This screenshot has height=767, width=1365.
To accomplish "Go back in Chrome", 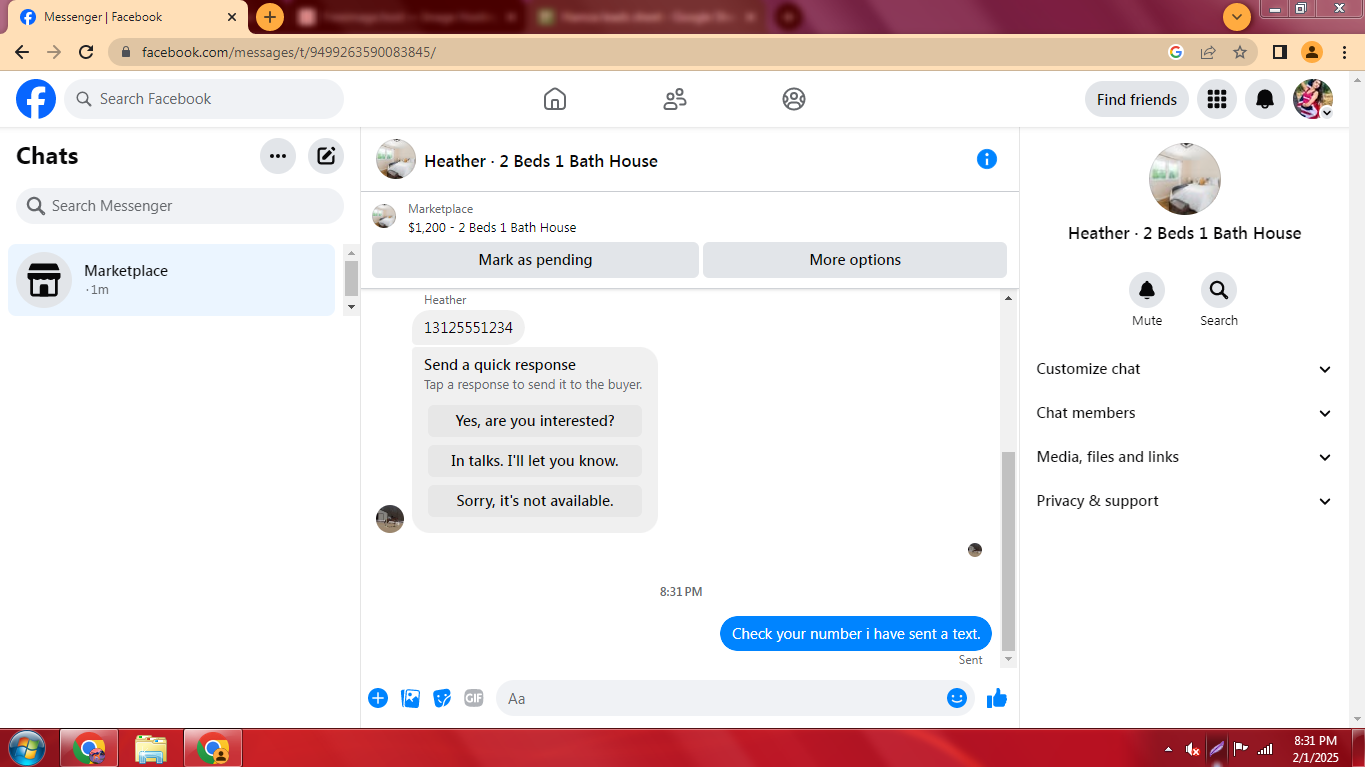I will [22, 52].
